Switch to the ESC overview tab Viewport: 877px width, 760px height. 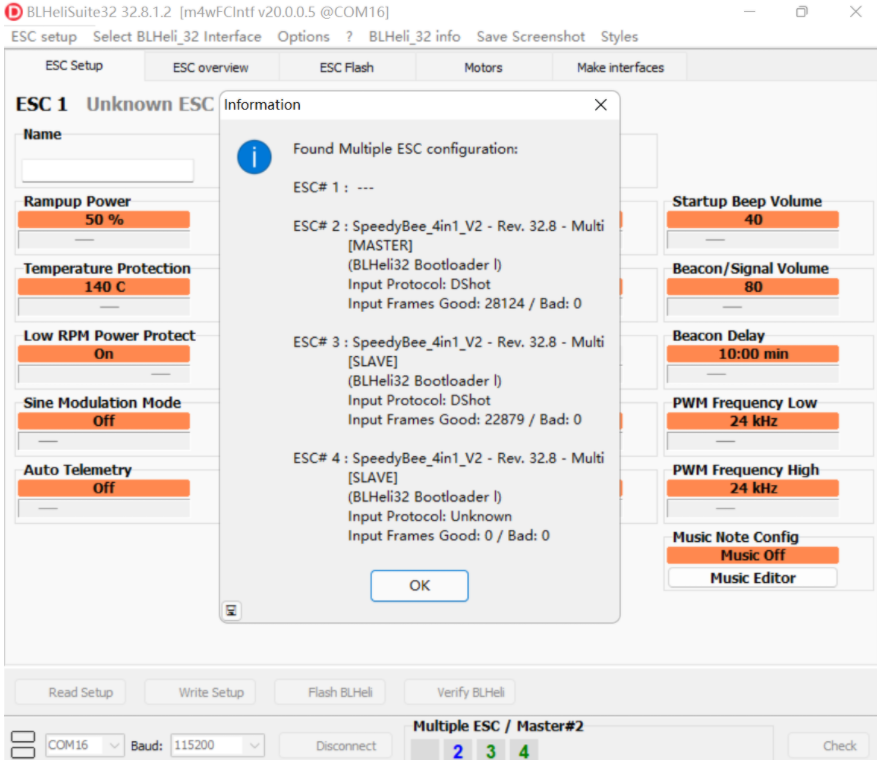click(211, 68)
